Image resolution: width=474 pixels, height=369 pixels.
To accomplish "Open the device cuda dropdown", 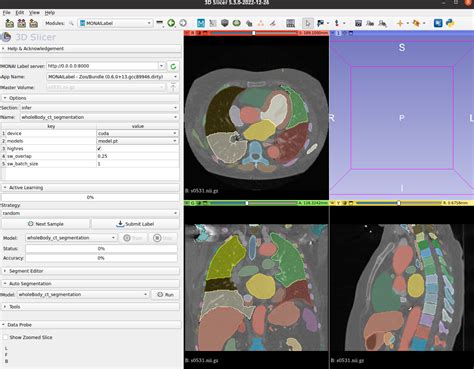I will pyautogui.click(x=137, y=133).
